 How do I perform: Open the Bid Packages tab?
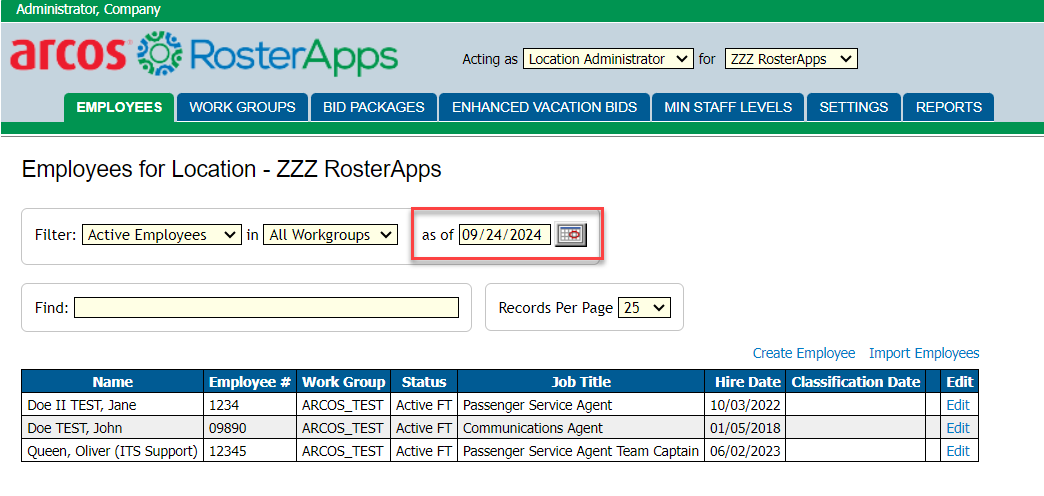(374, 107)
